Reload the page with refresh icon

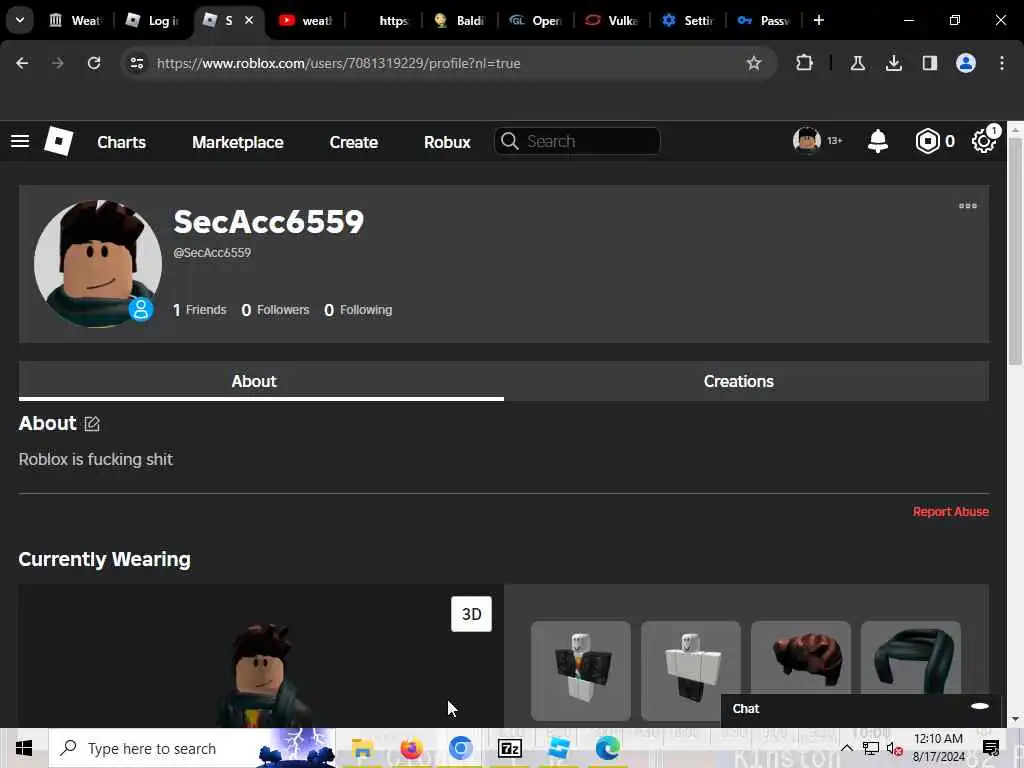(x=94, y=63)
